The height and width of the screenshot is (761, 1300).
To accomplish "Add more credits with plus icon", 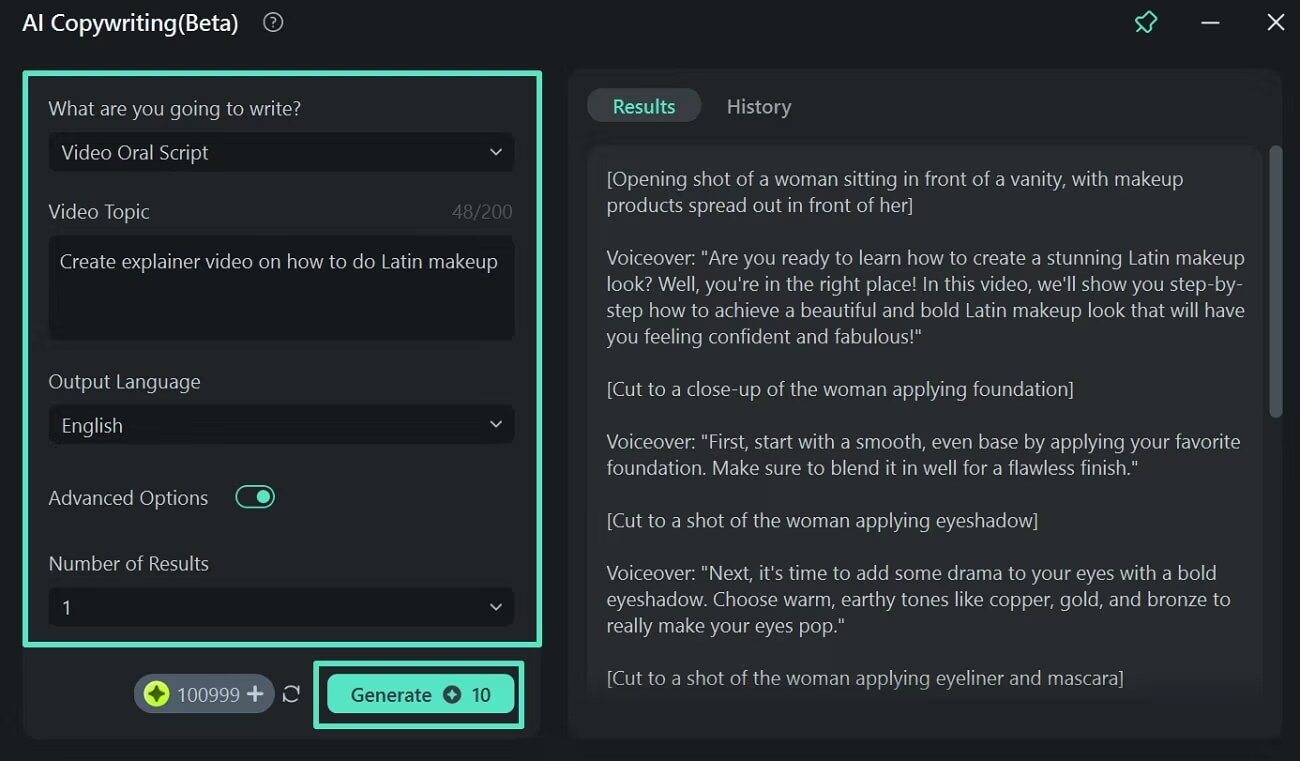I will click(255, 694).
